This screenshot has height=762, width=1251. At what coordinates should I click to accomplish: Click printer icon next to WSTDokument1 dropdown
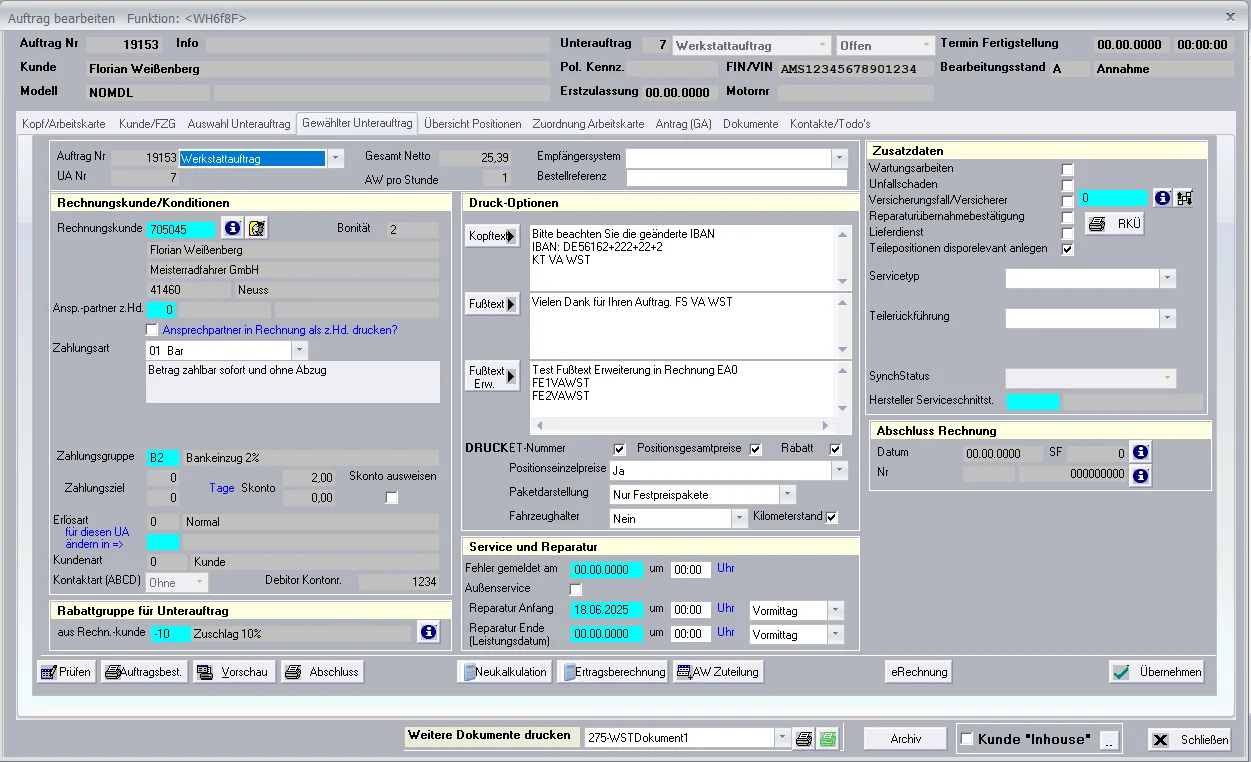804,739
